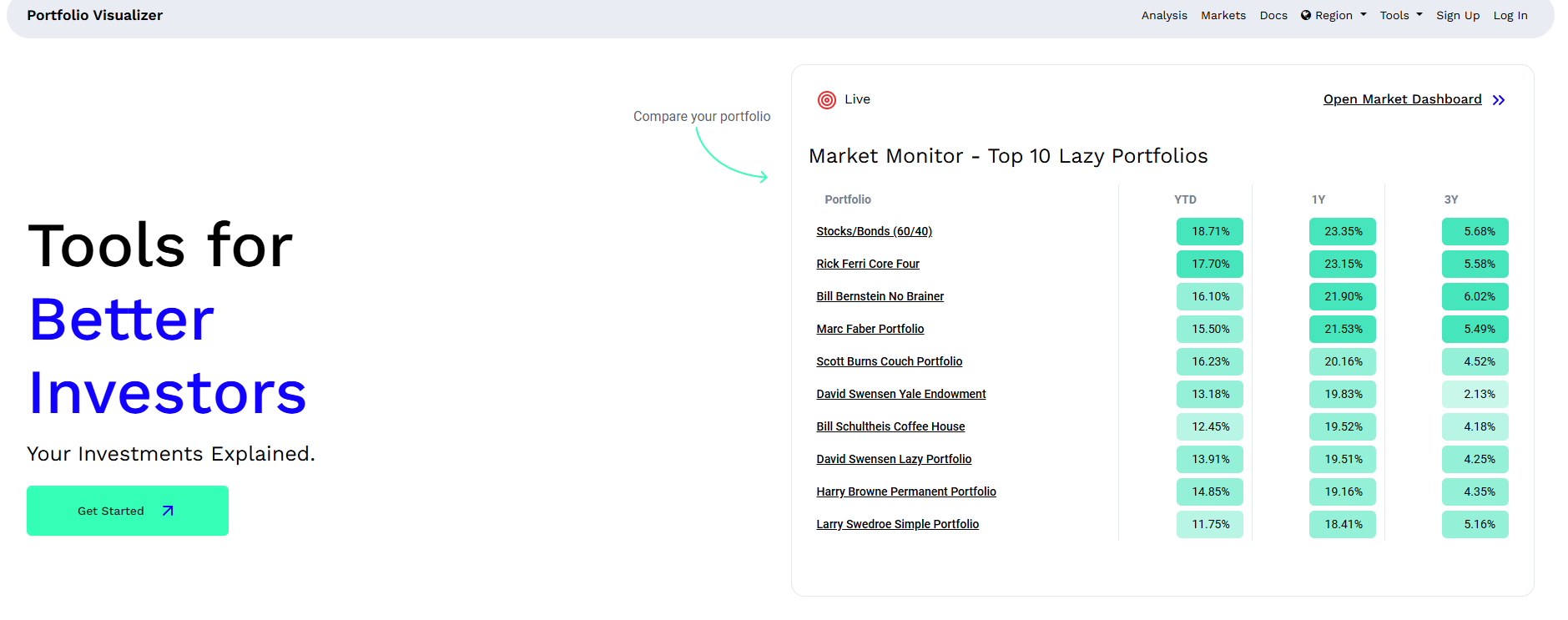Click the 19.51% 1Y value
This screenshot has height=620, width=1568.
click(x=1343, y=459)
